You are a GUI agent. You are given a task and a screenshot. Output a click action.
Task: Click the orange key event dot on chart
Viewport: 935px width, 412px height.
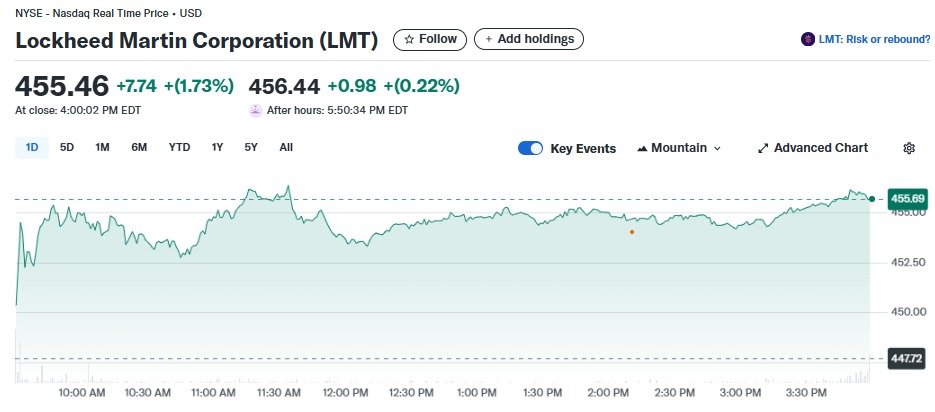click(632, 232)
